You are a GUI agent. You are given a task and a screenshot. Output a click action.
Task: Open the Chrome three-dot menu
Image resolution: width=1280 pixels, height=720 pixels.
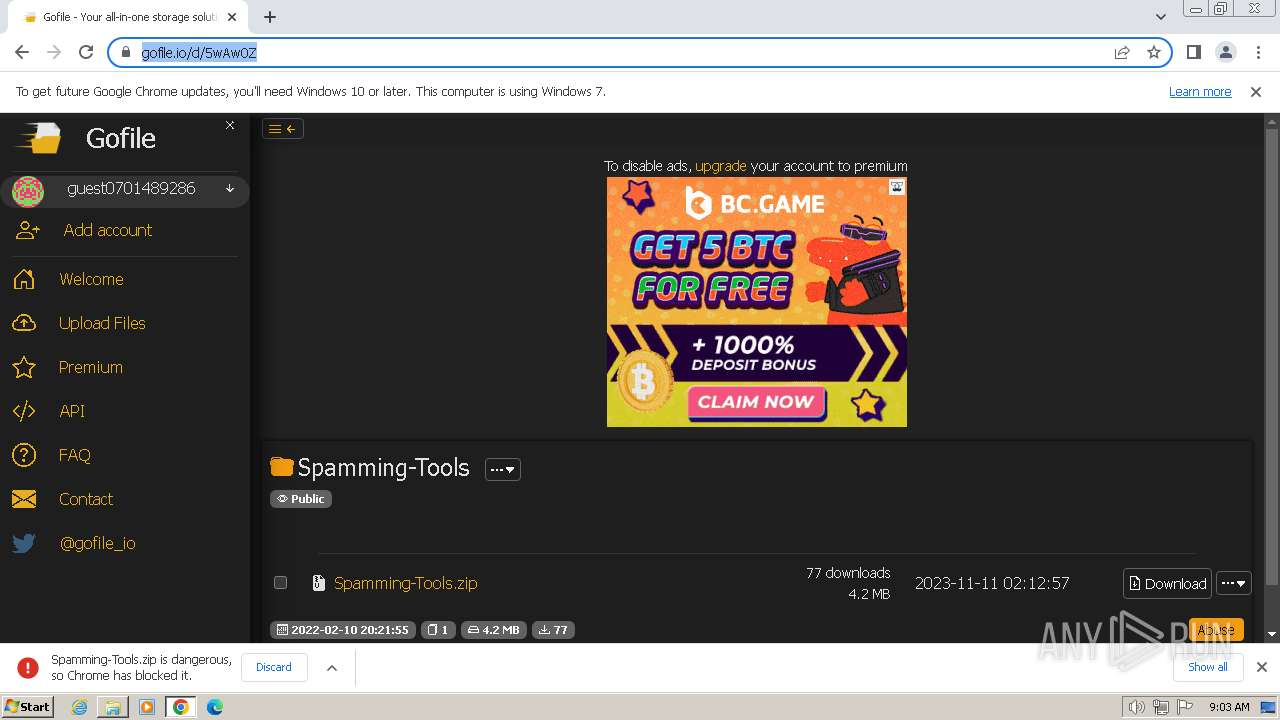click(x=1258, y=52)
